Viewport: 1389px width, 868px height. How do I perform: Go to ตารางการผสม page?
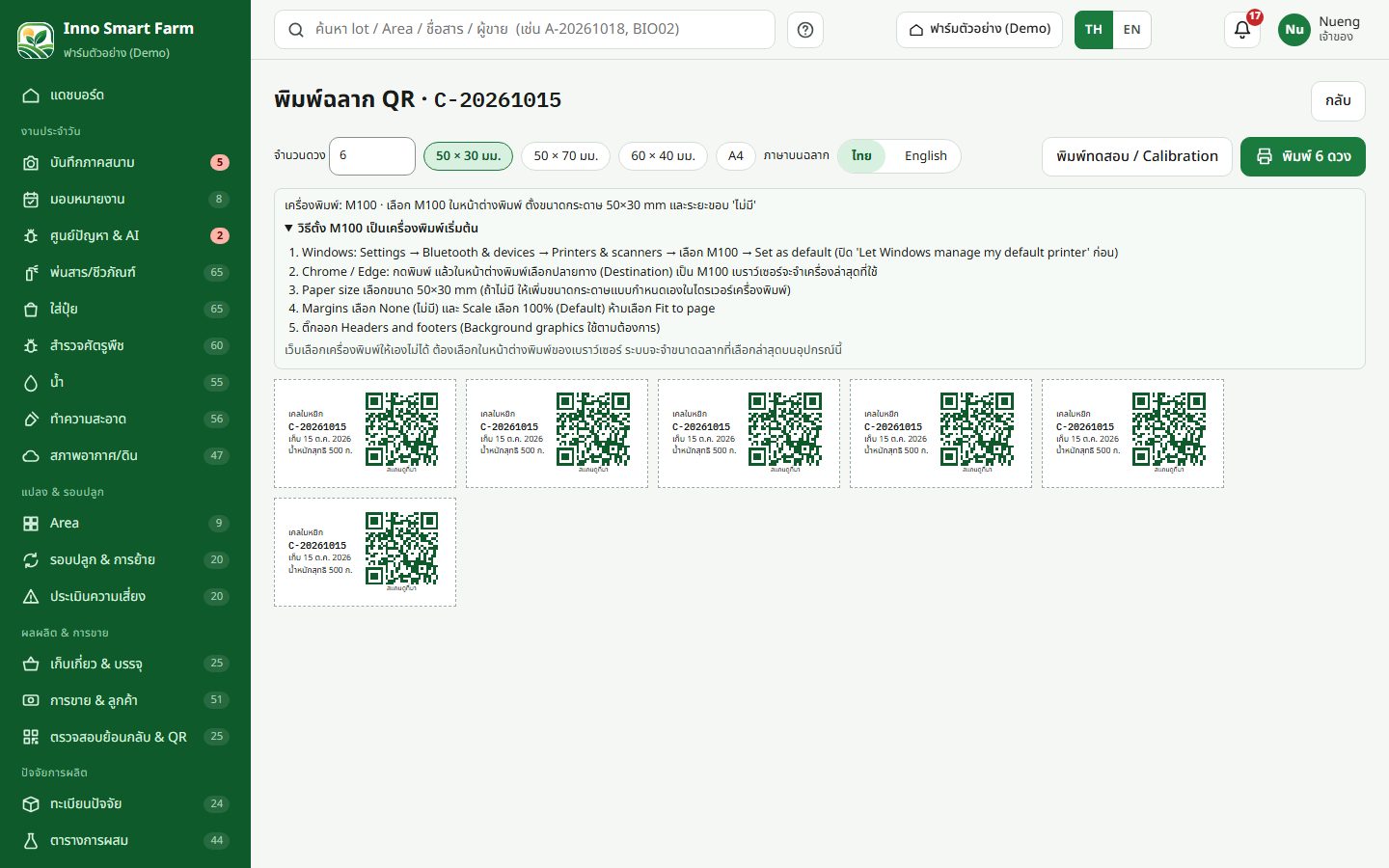(125, 841)
